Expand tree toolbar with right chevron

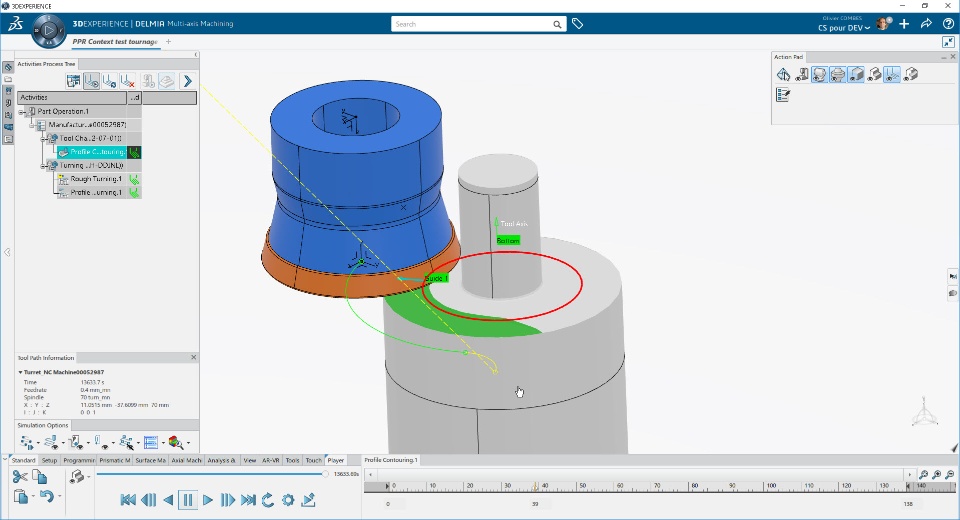[x=188, y=81]
